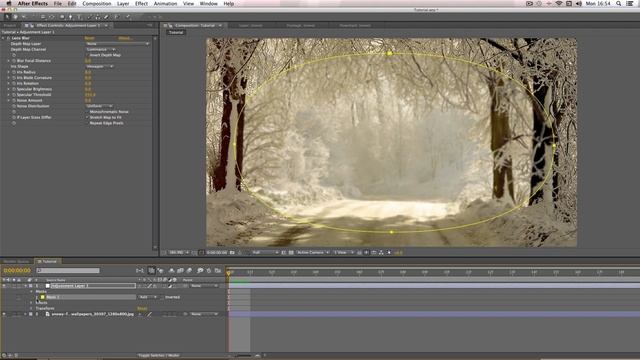This screenshot has width=640, height=360.
Task: Switch to the Project panel tab
Action: pos(9,25)
